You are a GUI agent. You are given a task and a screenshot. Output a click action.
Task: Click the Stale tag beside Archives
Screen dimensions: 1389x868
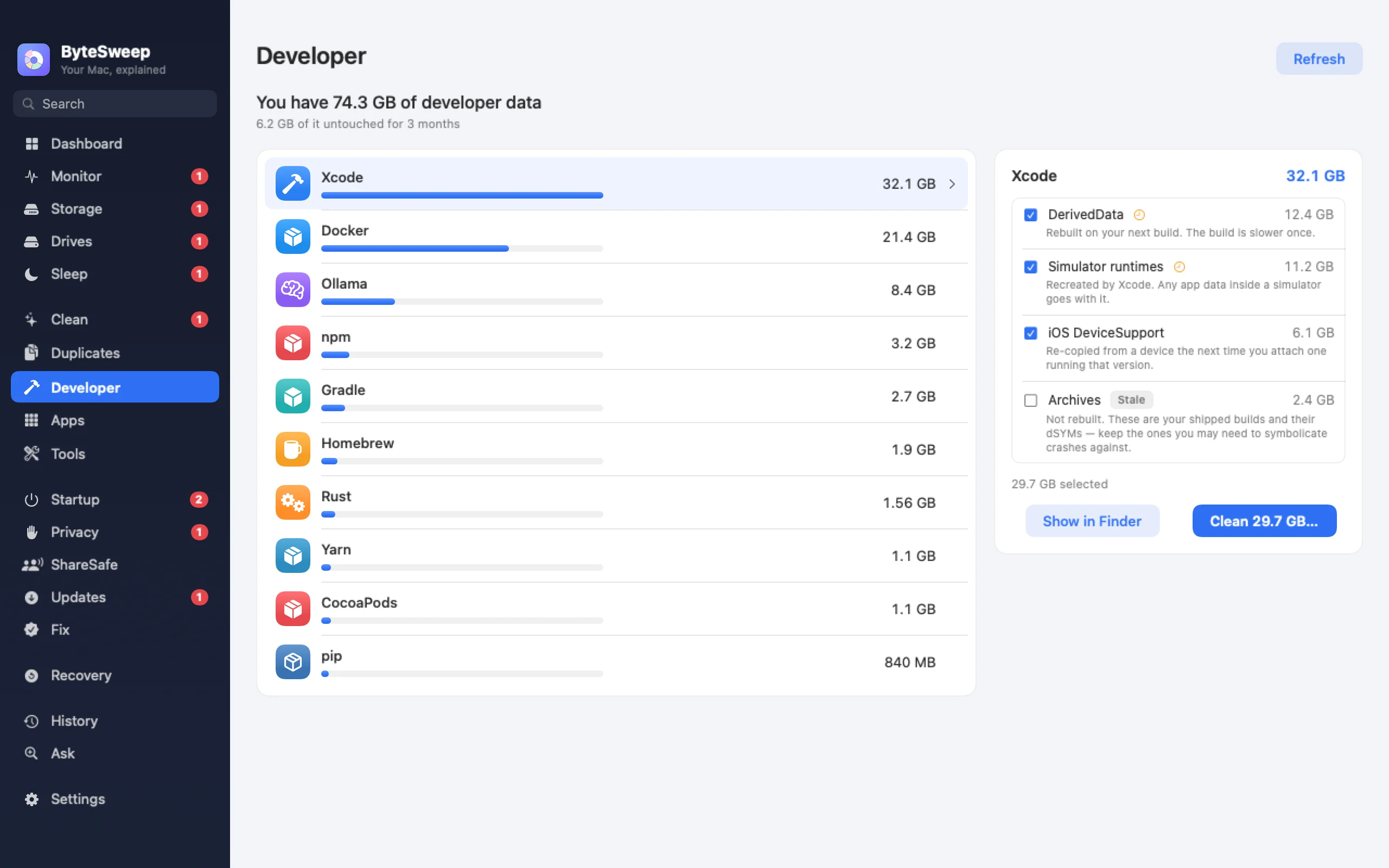[1131, 400]
